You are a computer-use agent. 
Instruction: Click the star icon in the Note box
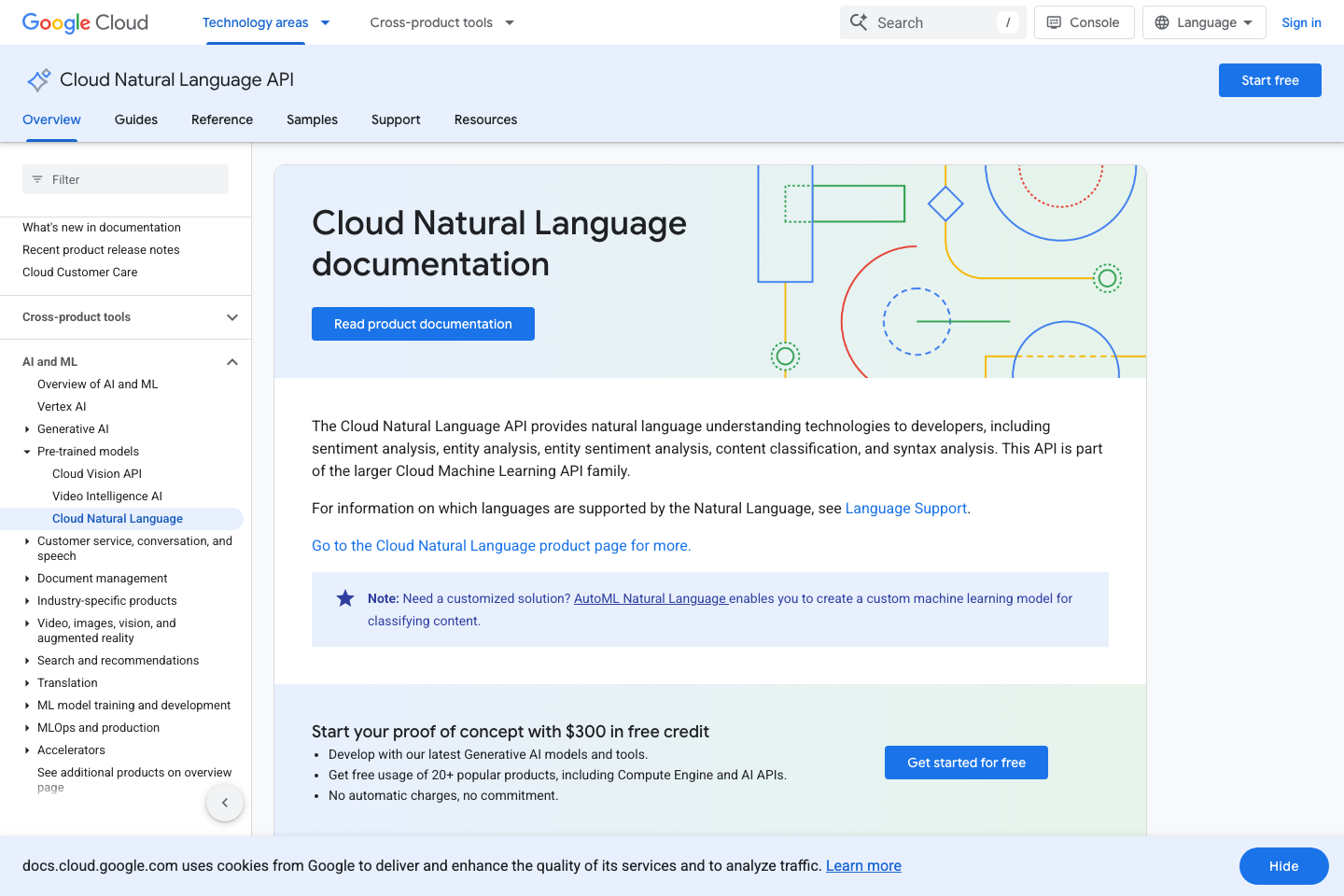click(345, 598)
